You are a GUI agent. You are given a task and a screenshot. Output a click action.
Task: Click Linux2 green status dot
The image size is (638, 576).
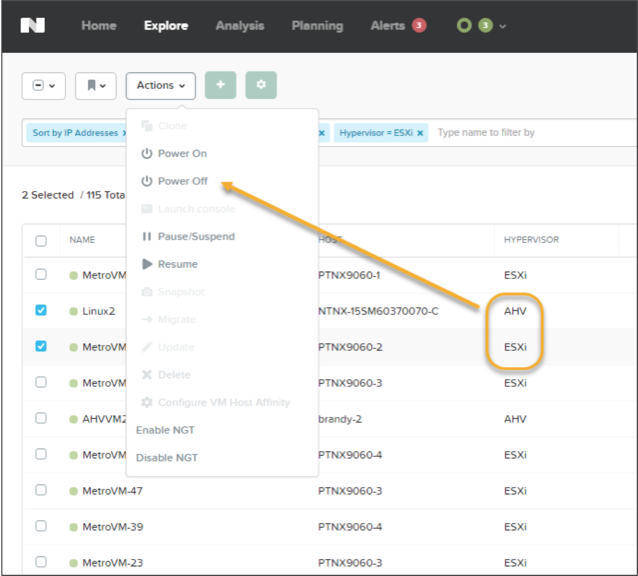click(x=73, y=311)
